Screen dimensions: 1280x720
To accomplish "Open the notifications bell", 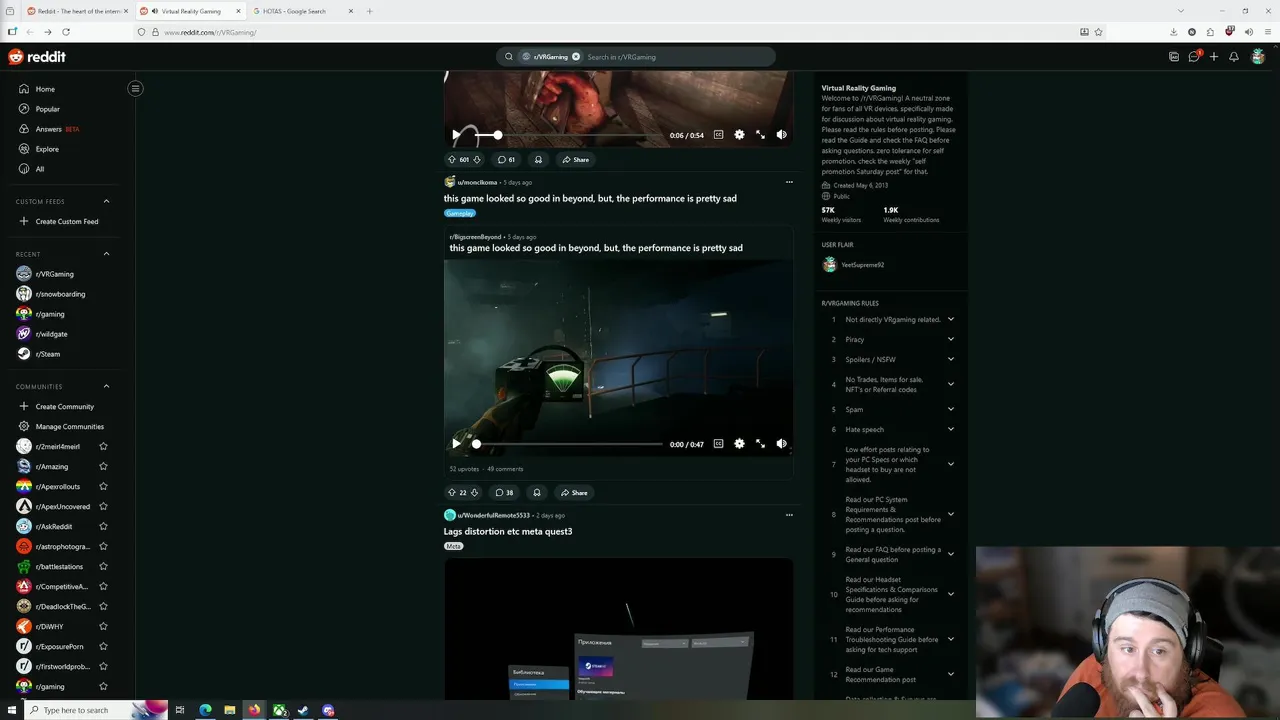I will pyautogui.click(x=1234, y=57).
